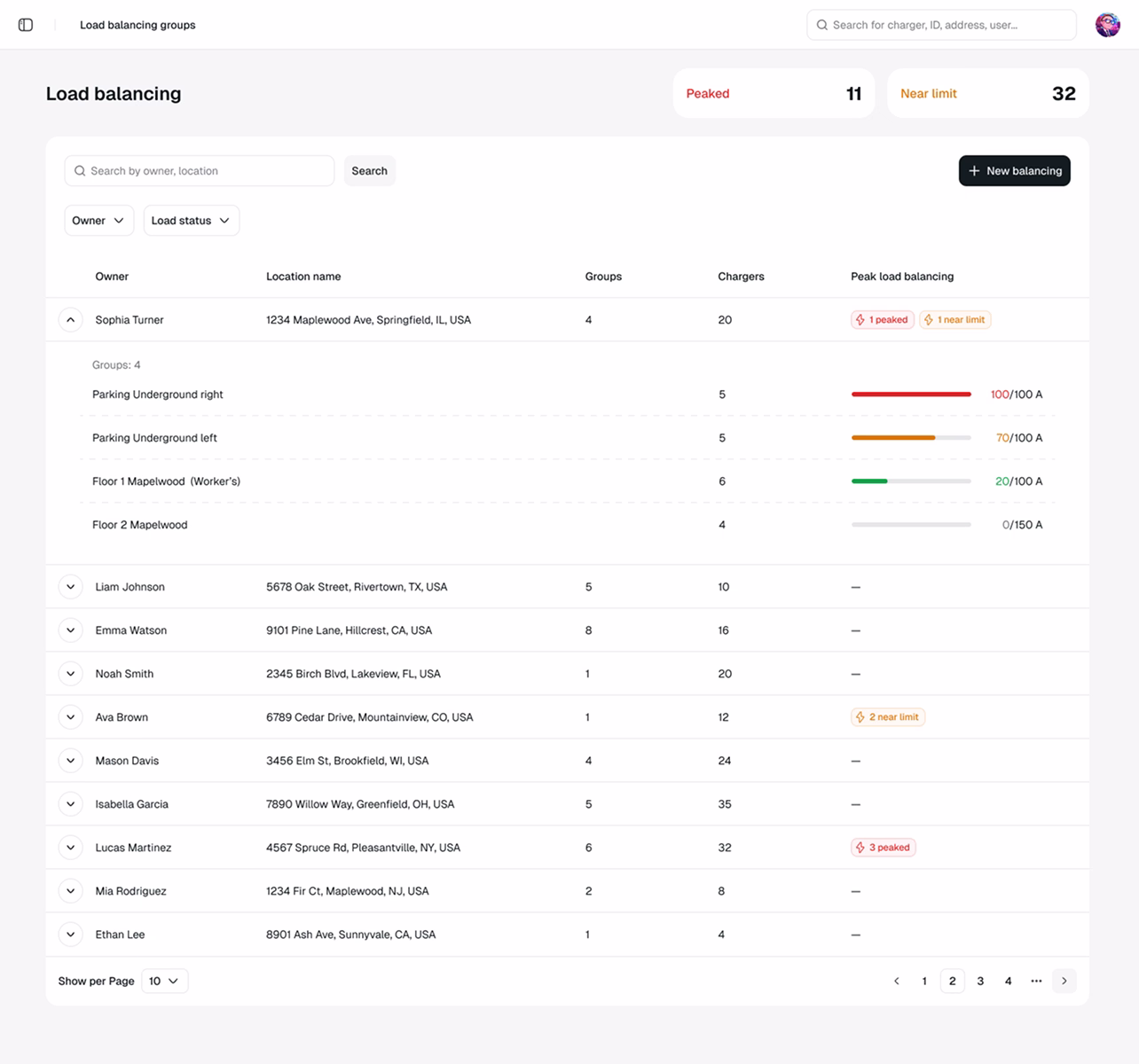Screen dimensions: 1139x1064
Task: Click the Groups: 4 label
Action: pyautogui.click(x=116, y=365)
